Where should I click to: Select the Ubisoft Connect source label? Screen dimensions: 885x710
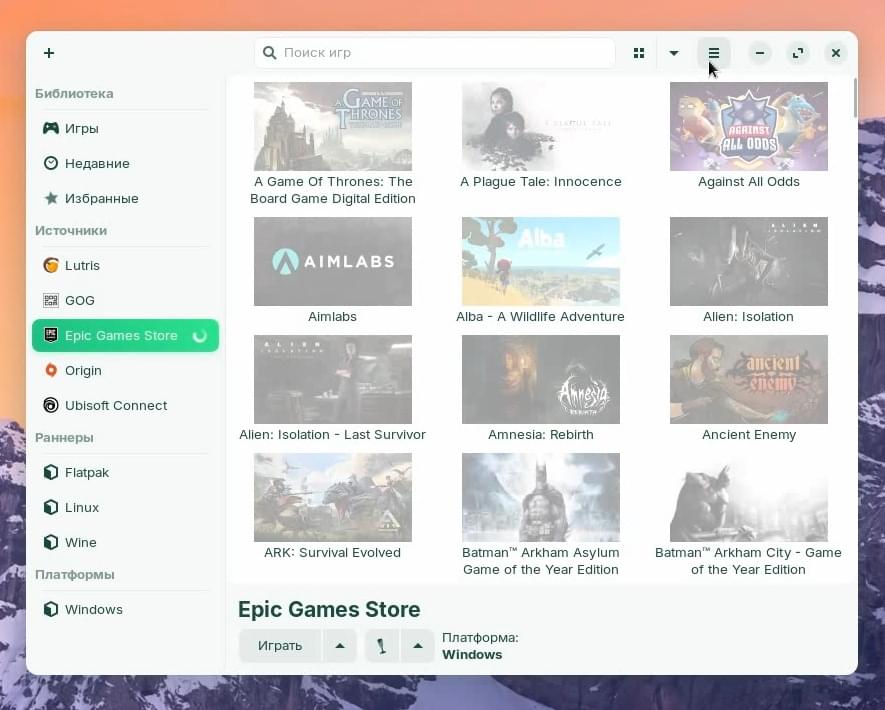point(116,405)
